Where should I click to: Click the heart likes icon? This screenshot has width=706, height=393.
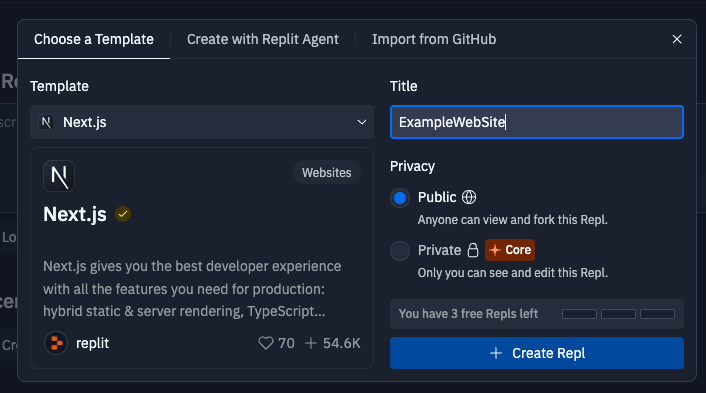(x=266, y=343)
